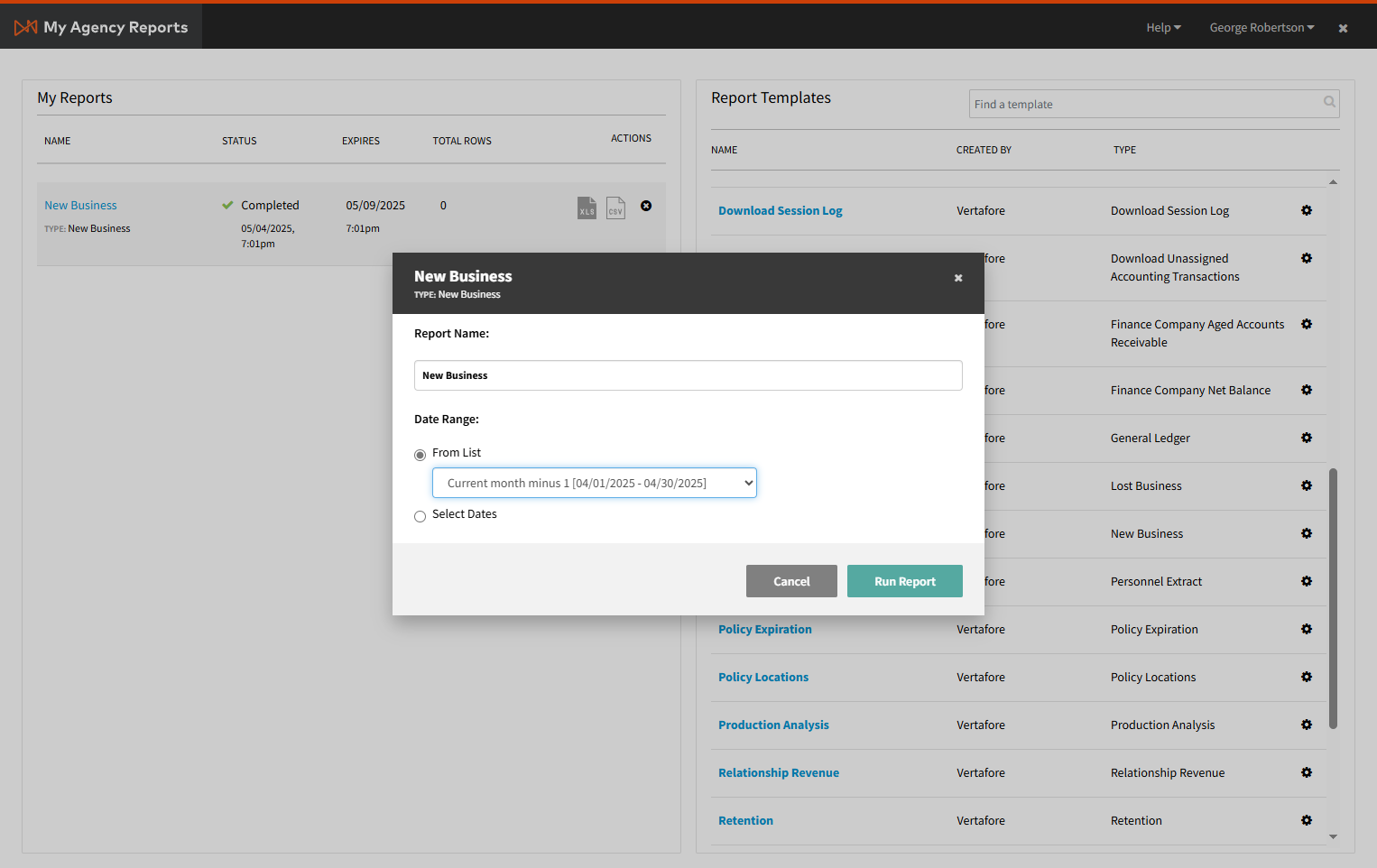Click the CREATED BY column header in Report Templates
Image resolution: width=1377 pixels, height=868 pixels.
[984, 150]
